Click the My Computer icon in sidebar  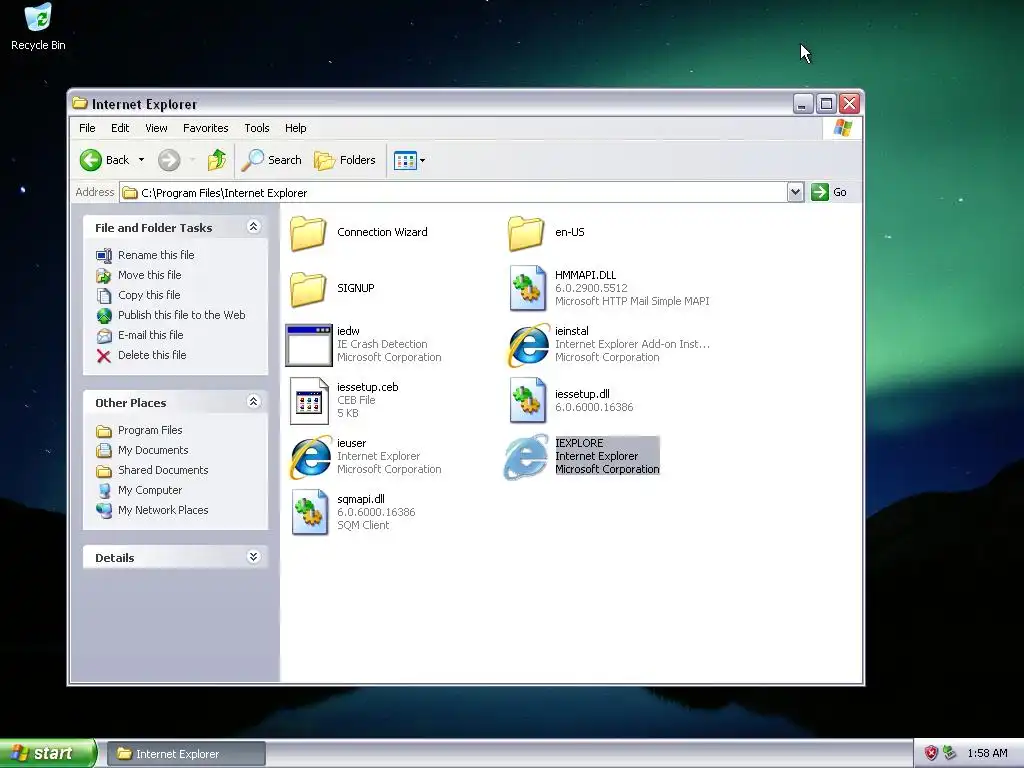[104, 490]
